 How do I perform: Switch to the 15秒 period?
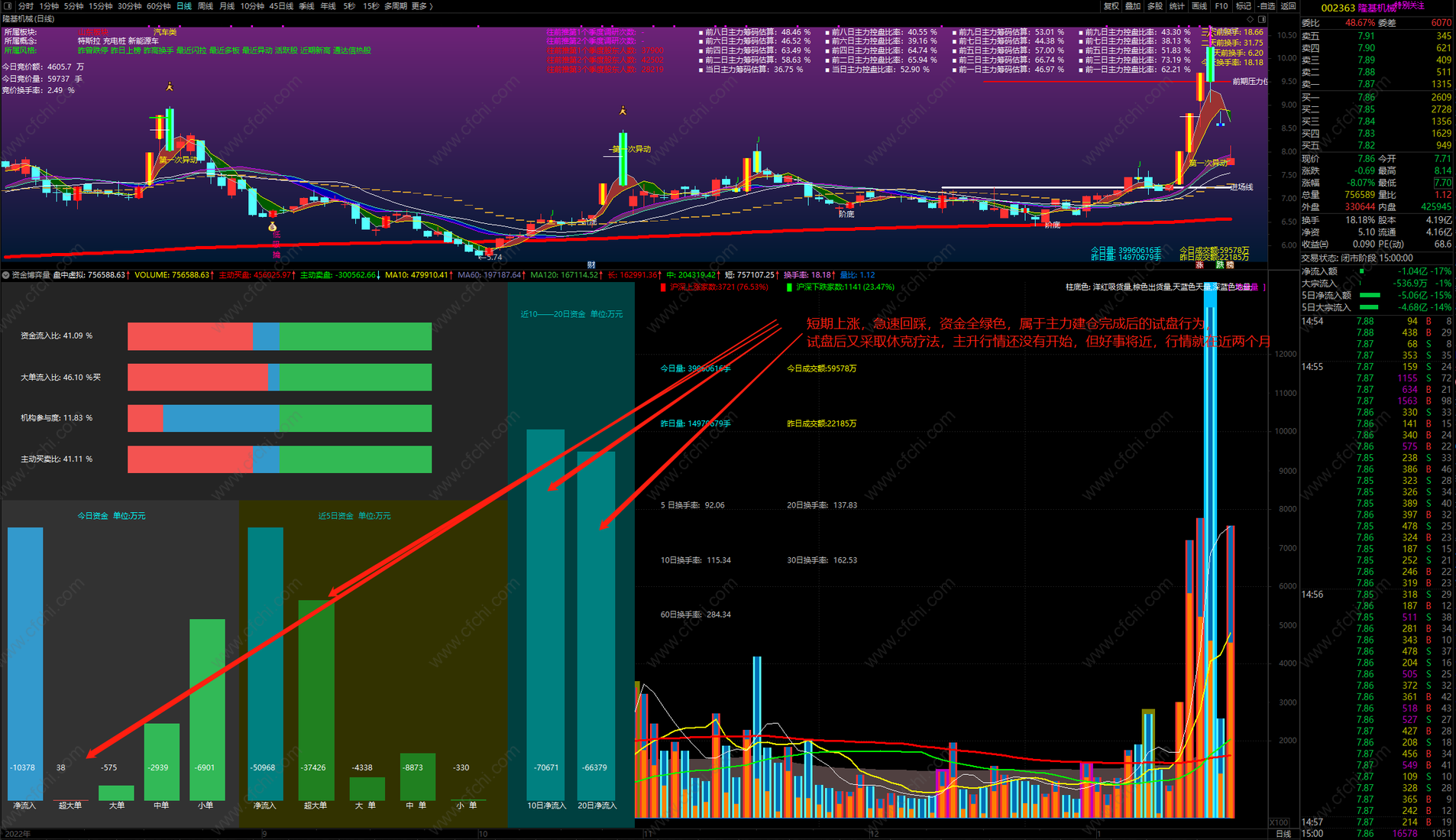371,6
